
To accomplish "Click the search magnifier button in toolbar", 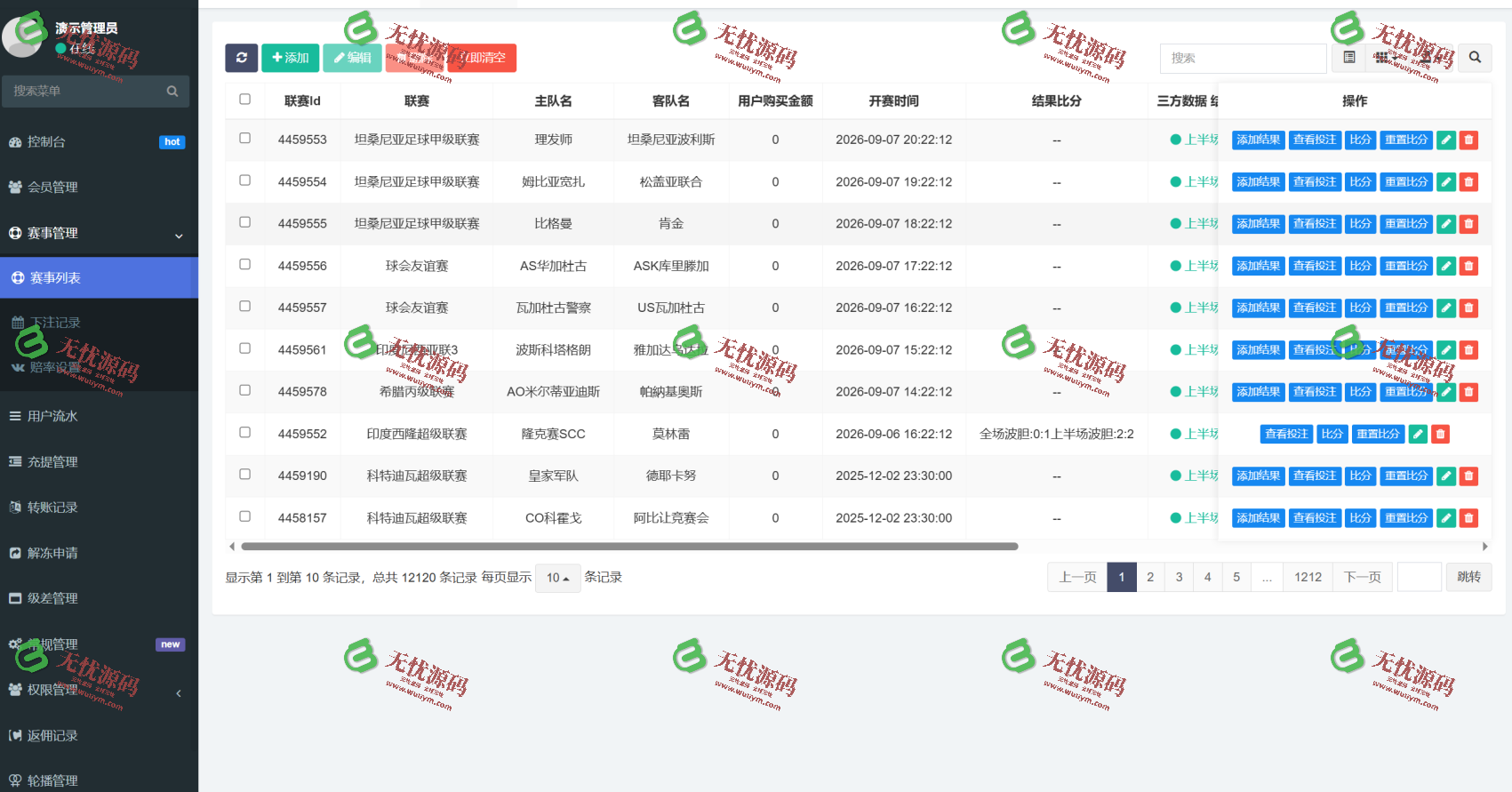I will pos(1475,58).
